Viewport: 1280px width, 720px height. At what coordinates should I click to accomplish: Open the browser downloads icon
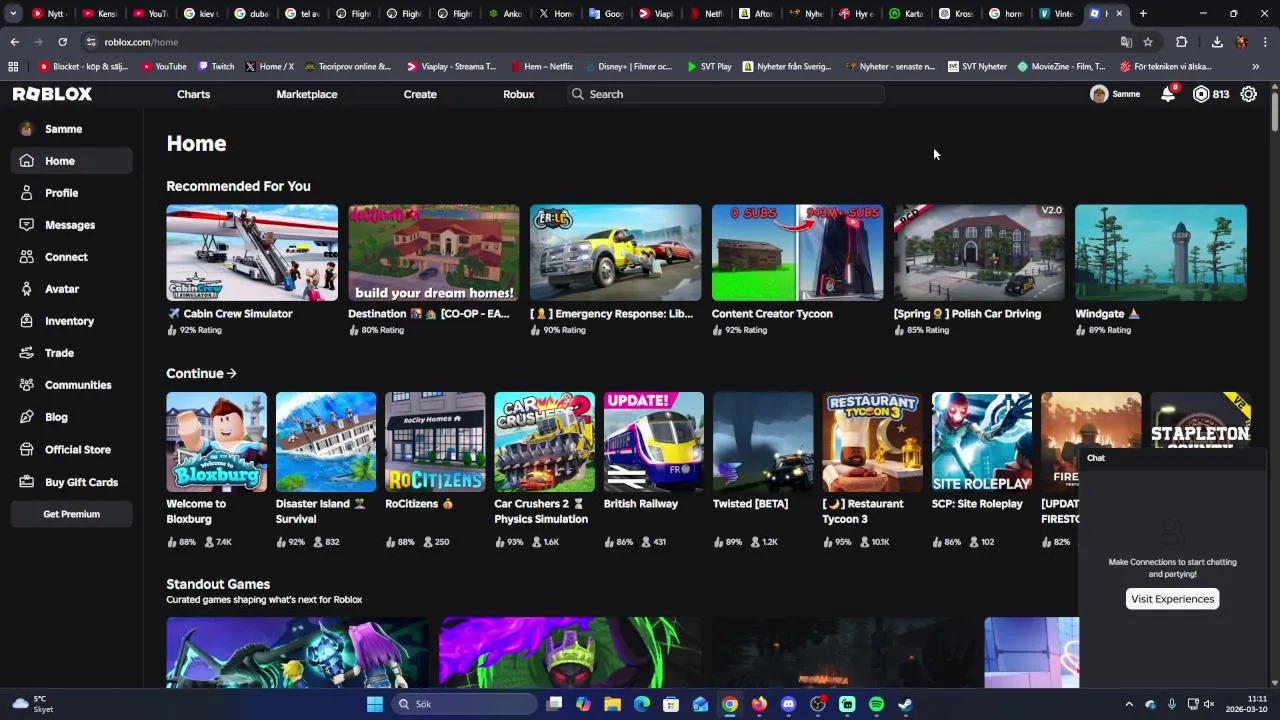pos(1217,42)
